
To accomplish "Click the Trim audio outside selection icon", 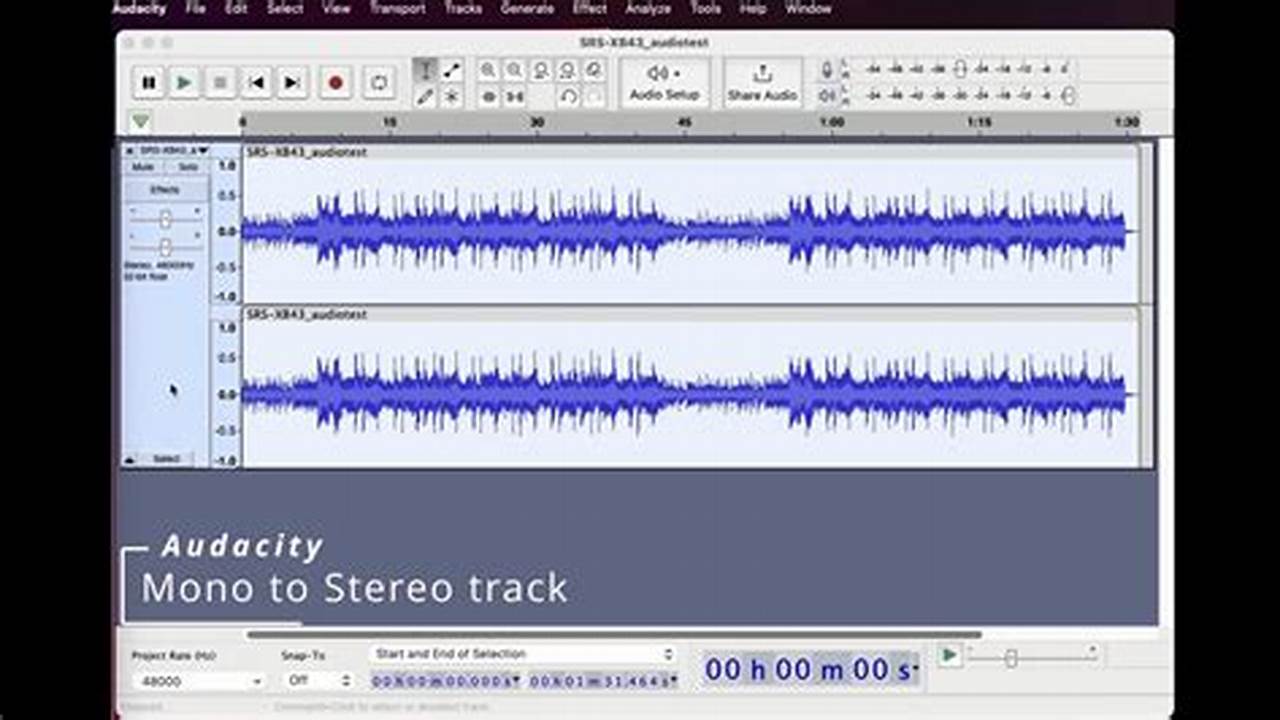I will pyautogui.click(x=488, y=96).
